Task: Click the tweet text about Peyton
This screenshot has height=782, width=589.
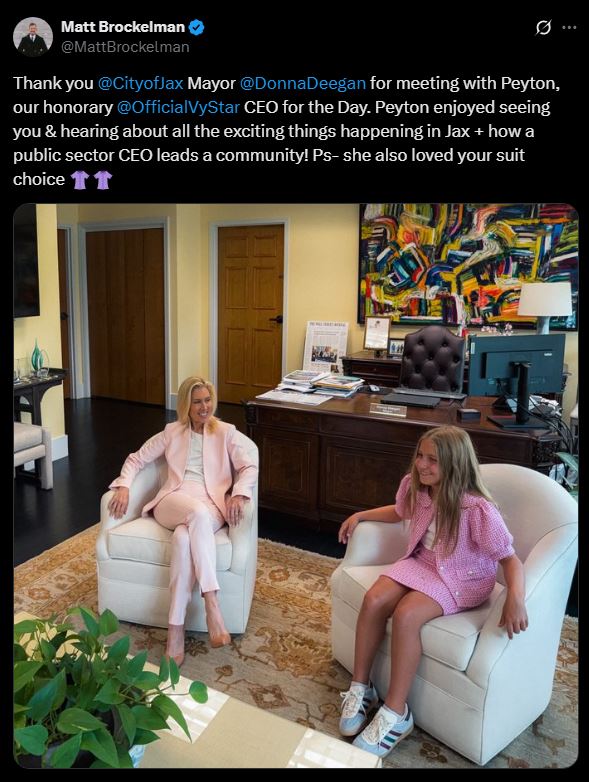Action: [x=287, y=131]
